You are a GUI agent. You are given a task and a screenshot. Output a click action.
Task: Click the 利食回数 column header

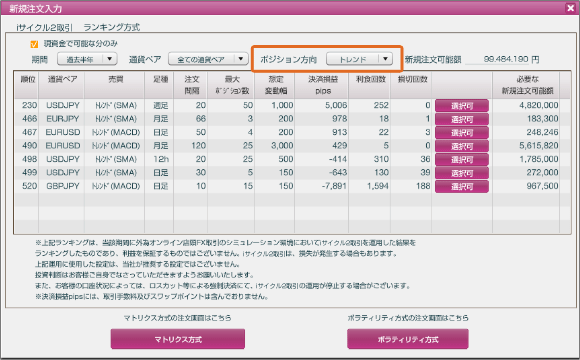[x=370, y=85]
